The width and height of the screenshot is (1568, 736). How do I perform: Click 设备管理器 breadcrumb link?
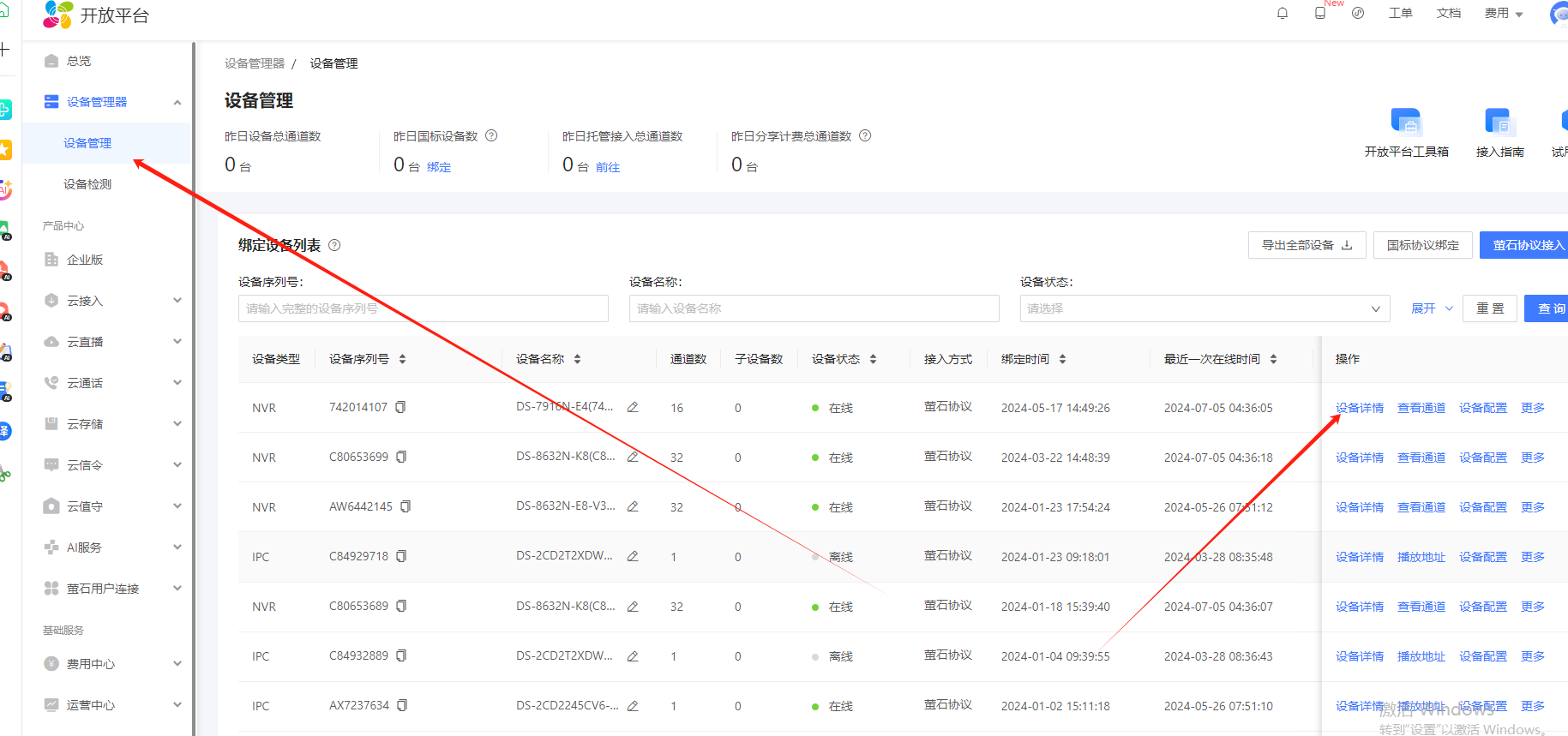click(254, 63)
